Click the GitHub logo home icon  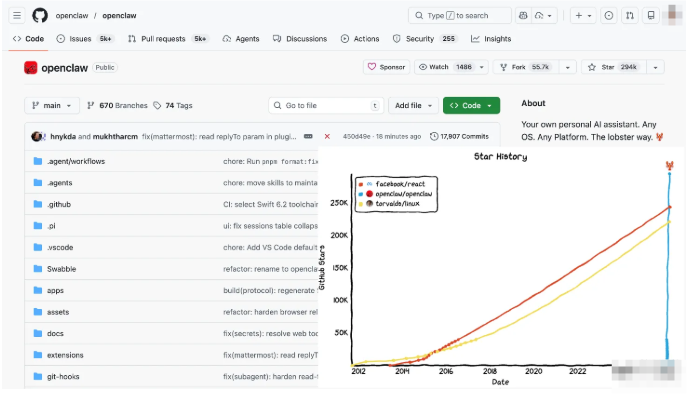(40, 16)
